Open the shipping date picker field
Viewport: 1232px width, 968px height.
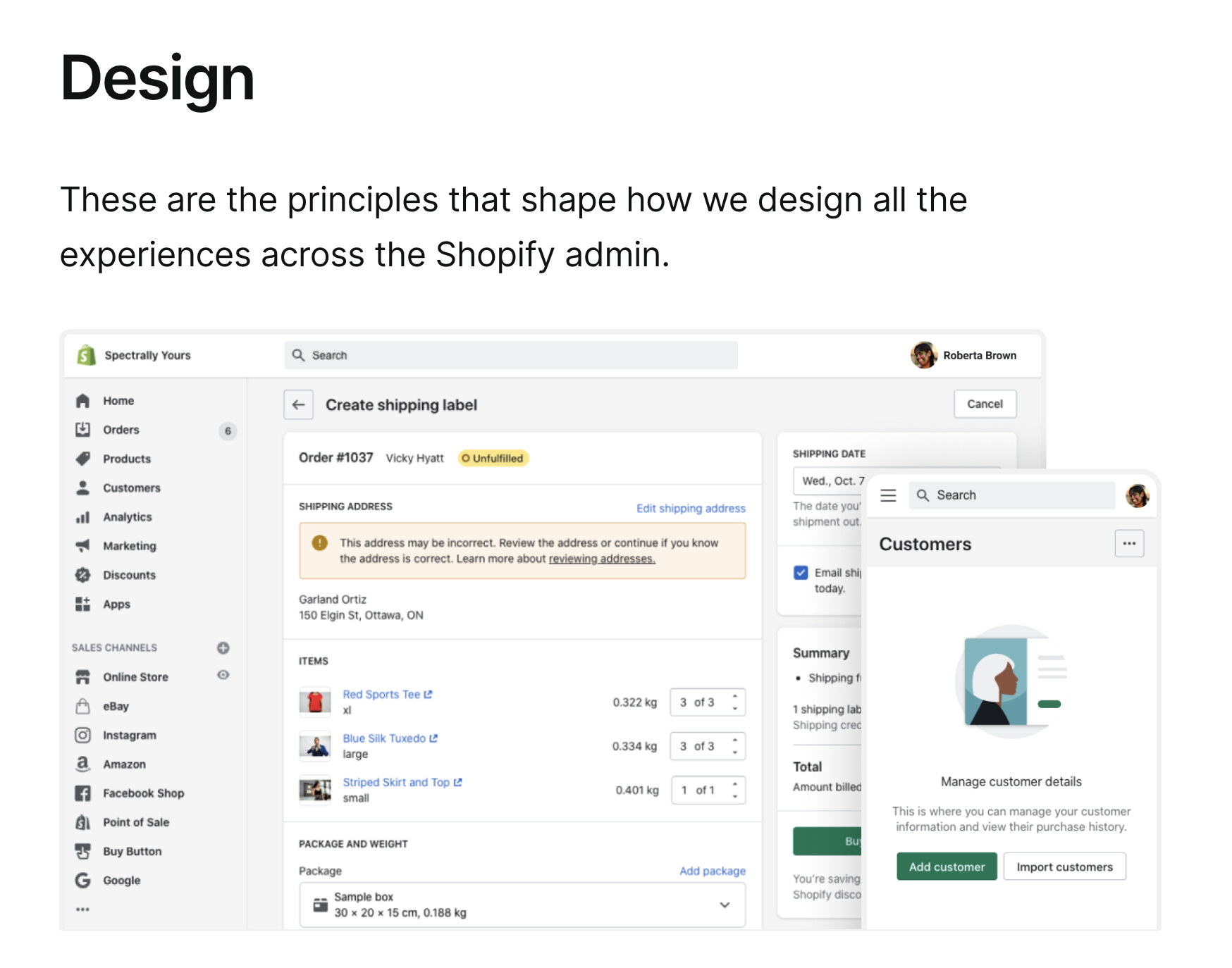[x=832, y=481]
